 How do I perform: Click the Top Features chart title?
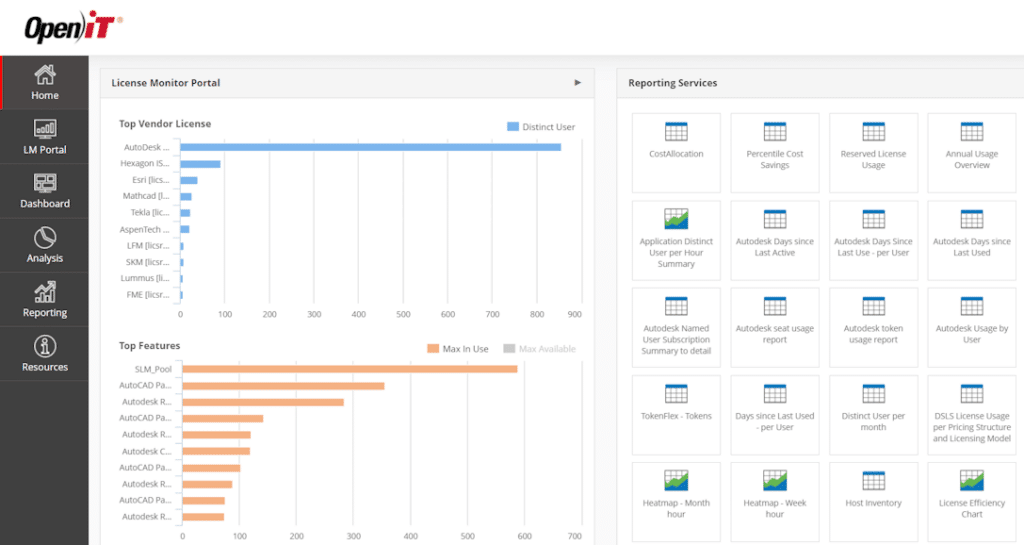click(x=149, y=345)
